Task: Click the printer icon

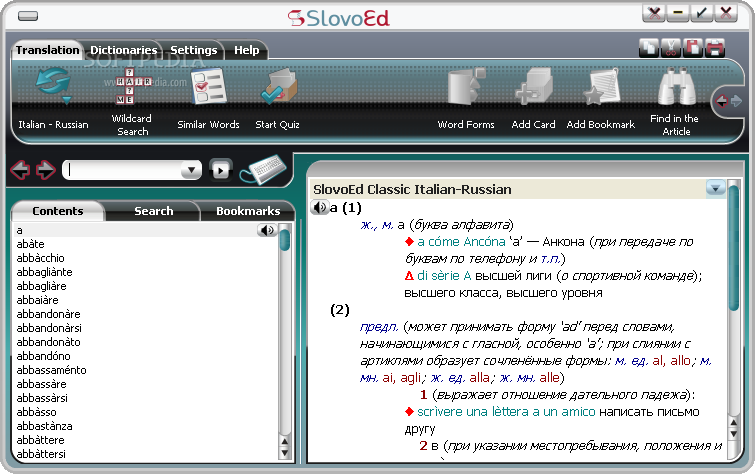Action: (x=715, y=47)
